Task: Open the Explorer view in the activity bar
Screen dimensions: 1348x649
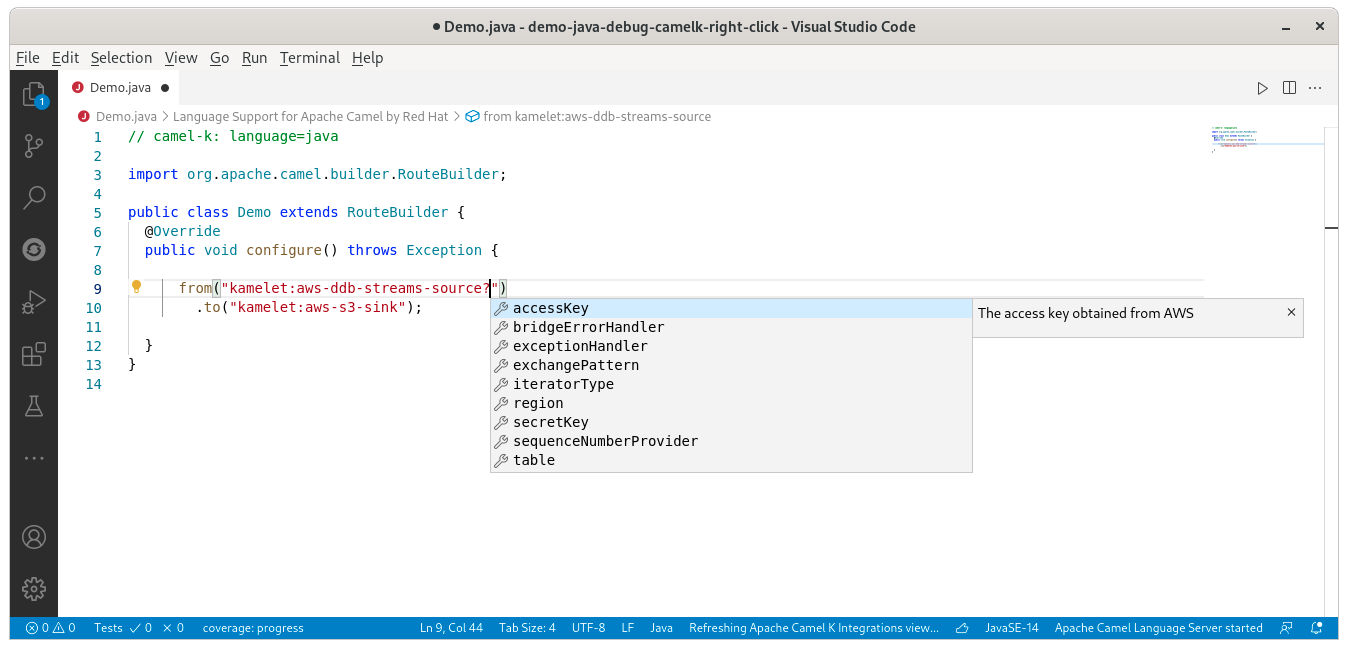Action: click(34, 92)
